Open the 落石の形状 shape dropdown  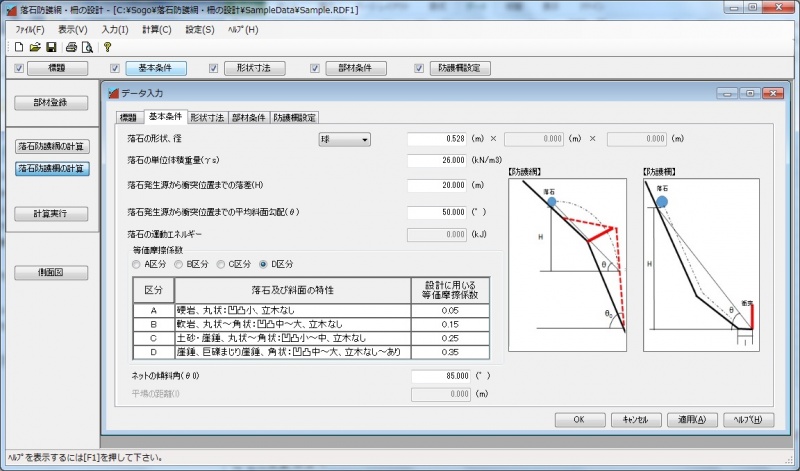point(344,139)
